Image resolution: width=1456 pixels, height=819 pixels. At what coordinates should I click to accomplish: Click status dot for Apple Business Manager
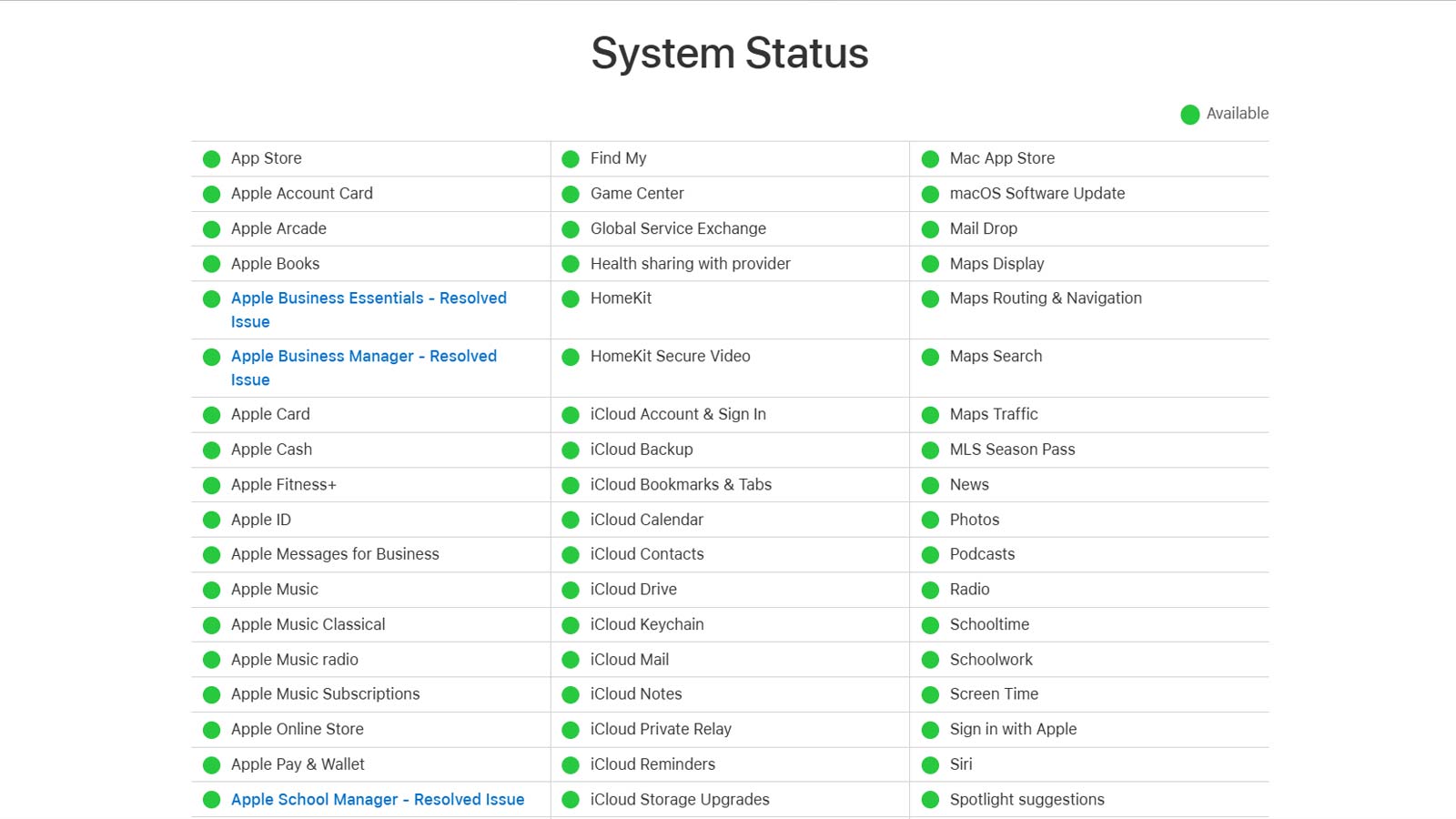(212, 357)
